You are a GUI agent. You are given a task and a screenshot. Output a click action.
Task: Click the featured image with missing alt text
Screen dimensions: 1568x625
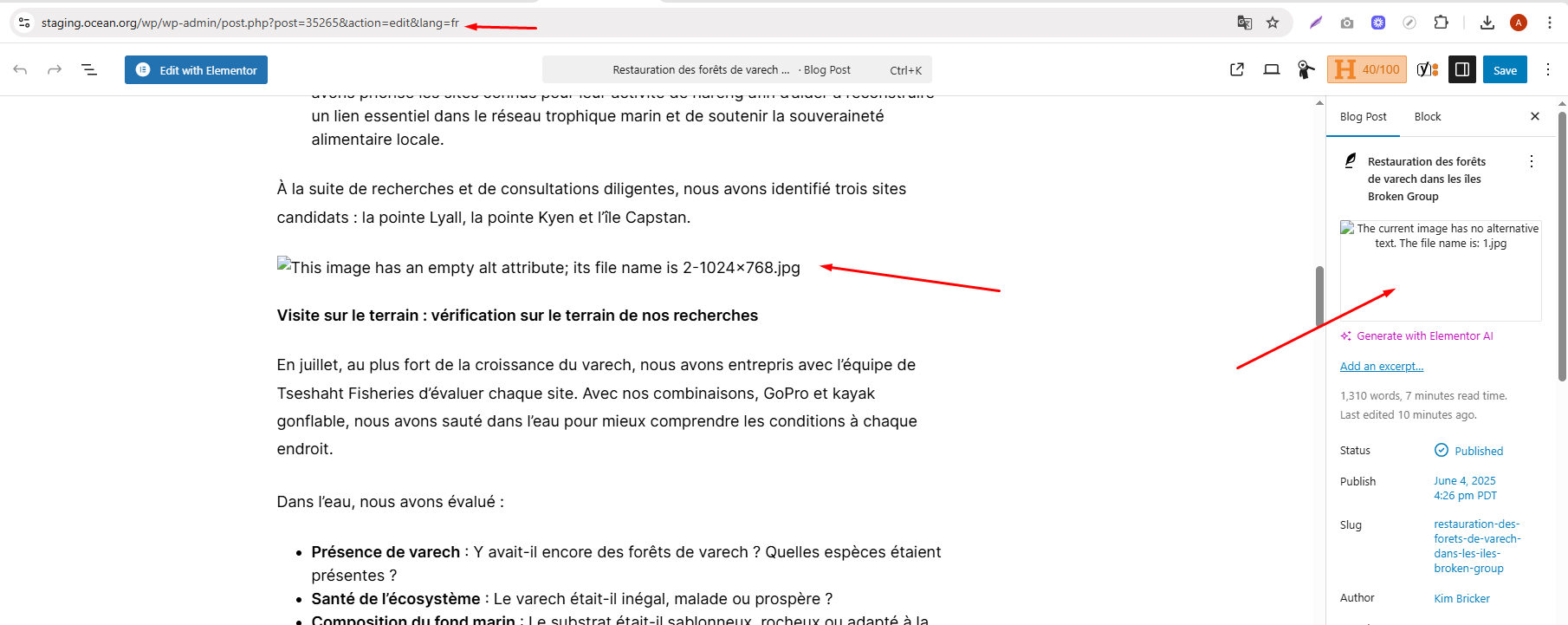[x=1441, y=270]
